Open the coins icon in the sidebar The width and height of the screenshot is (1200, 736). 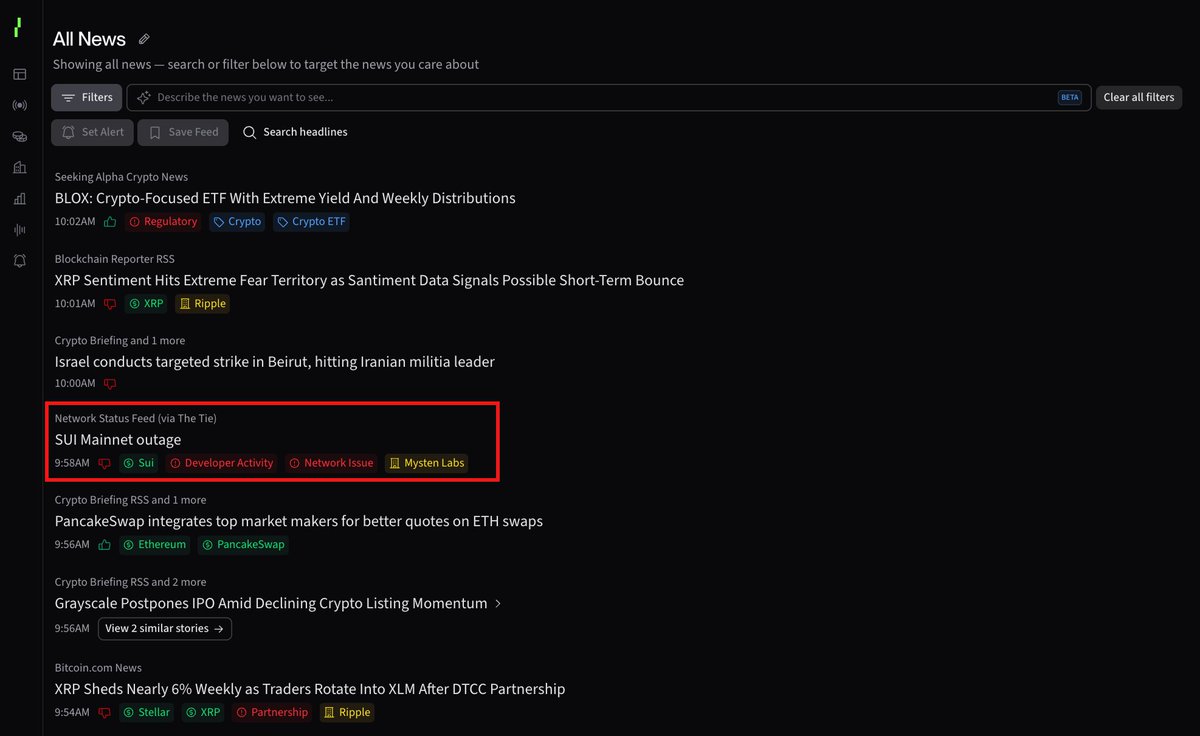tap(19, 136)
